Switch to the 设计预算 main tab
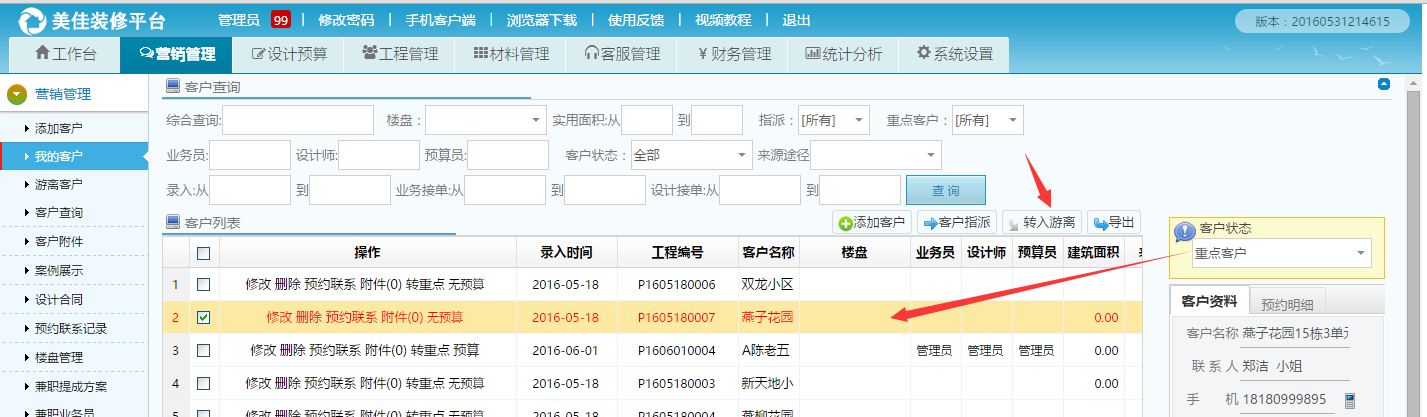 point(288,55)
